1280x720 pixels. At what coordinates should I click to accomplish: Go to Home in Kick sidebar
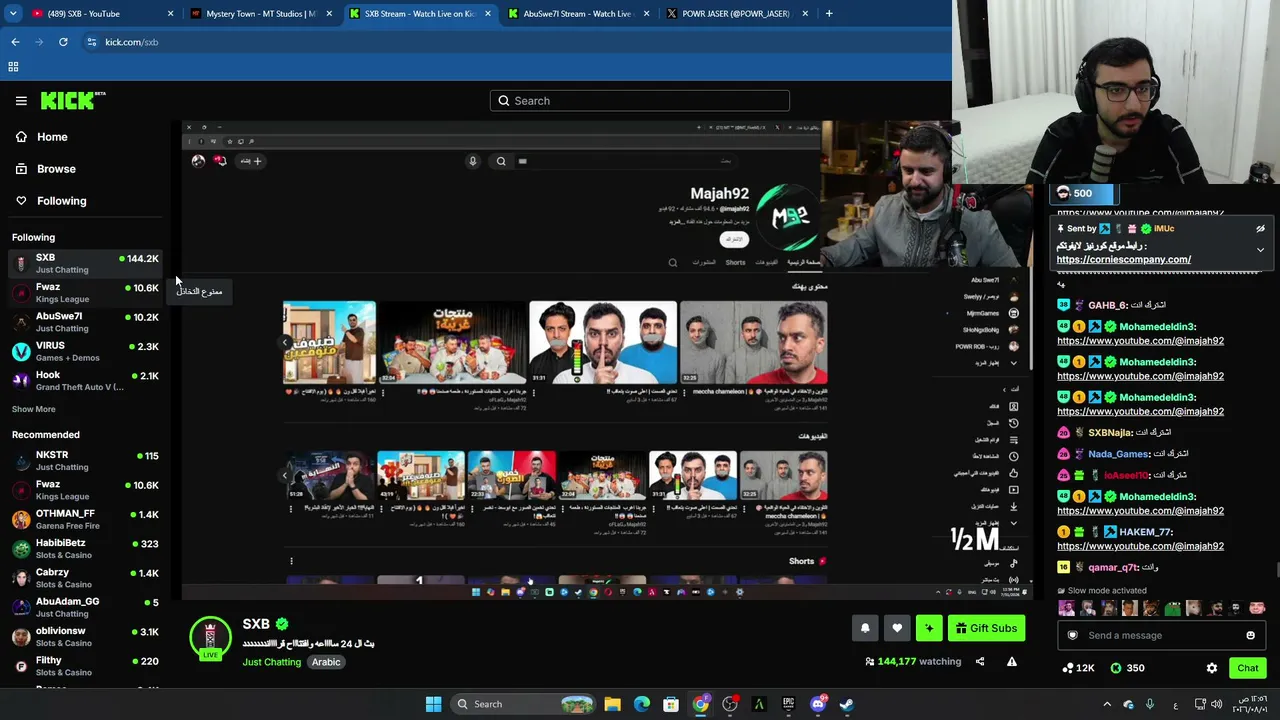[52, 137]
